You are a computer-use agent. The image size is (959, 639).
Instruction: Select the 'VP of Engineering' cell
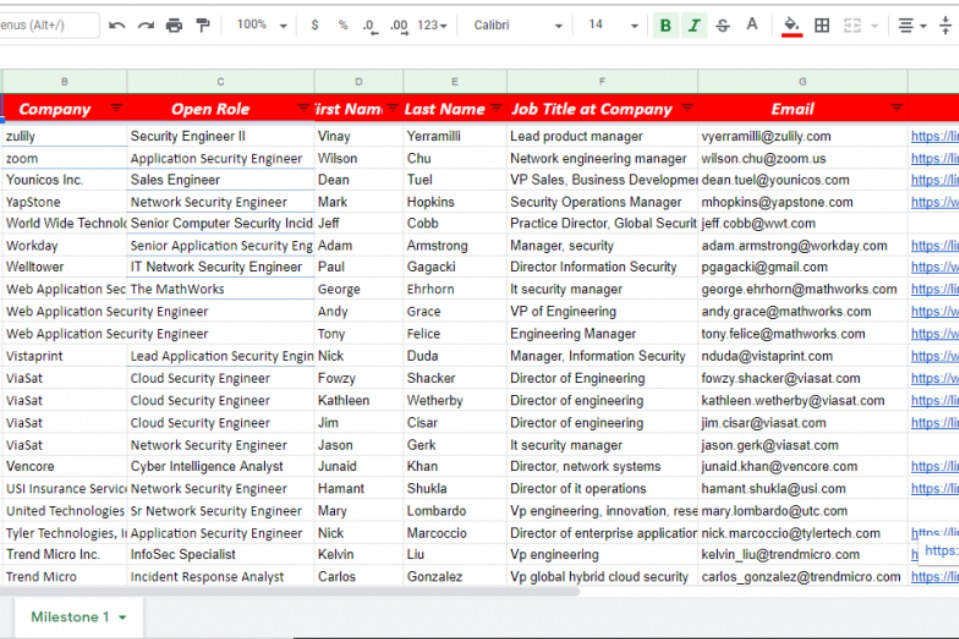pyautogui.click(x=602, y=311)
